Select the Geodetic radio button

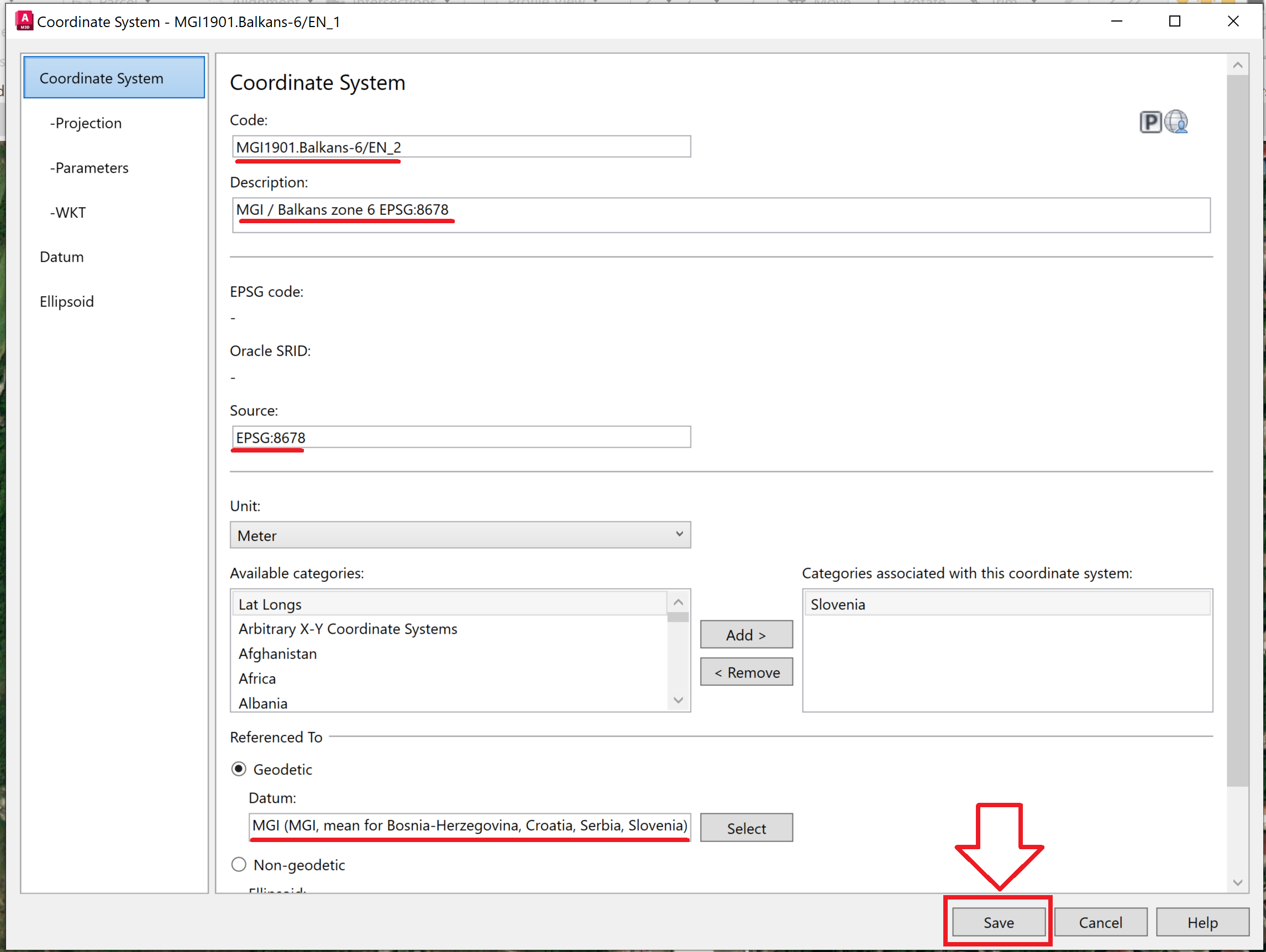click(239, 769)
